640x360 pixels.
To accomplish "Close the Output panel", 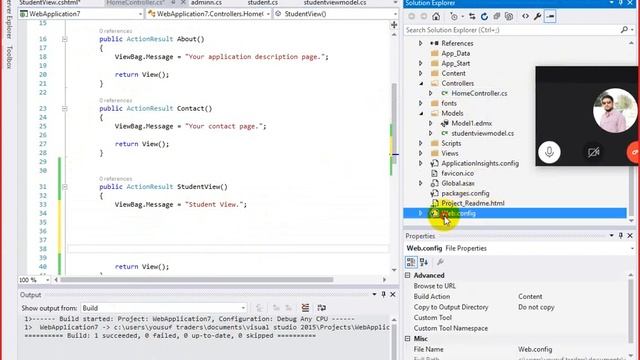I will (393, 294).
